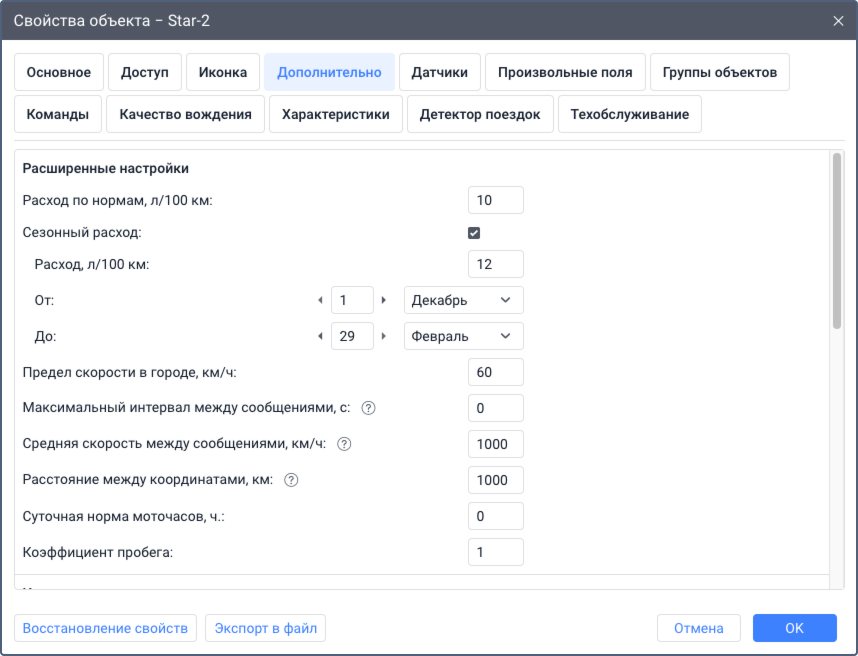The image size is (858, 656).
Task: Open the Февраль month dropdown
Action: [463, 336]
